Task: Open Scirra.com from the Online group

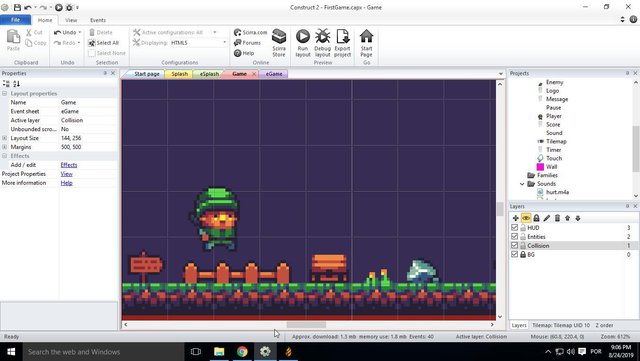Action: 251,32
